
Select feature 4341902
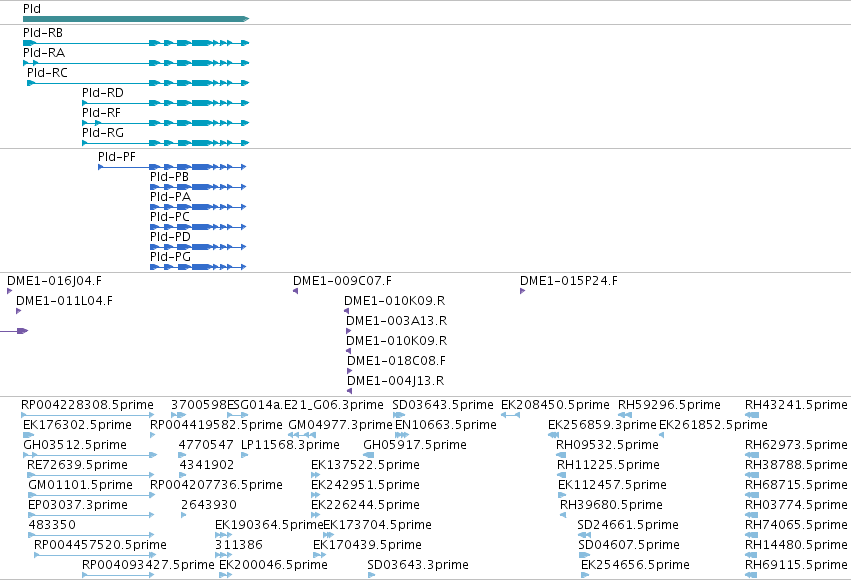pyautogui.click(x=182, y=475)
